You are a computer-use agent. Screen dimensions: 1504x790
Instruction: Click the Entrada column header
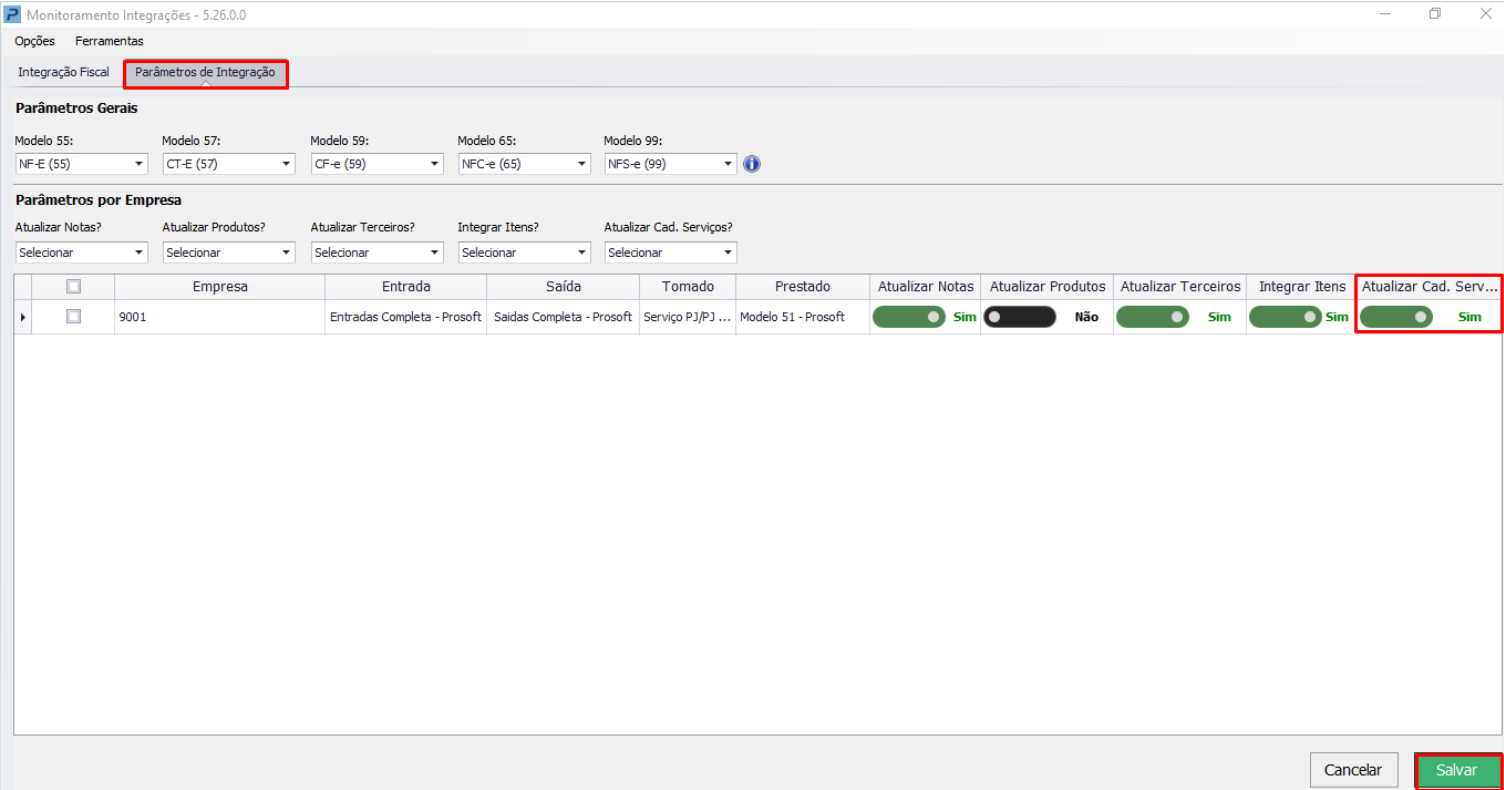pyautogui.click(x=406, y=287)
